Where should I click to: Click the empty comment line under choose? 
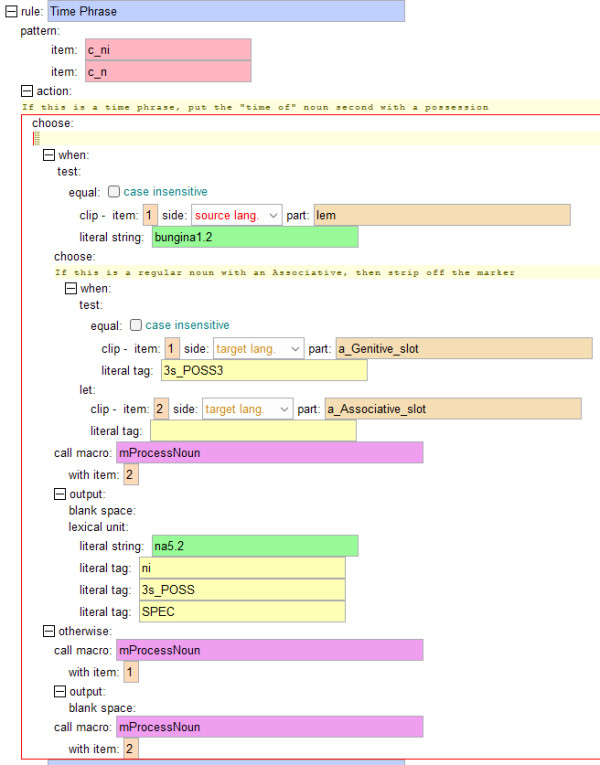316,139
